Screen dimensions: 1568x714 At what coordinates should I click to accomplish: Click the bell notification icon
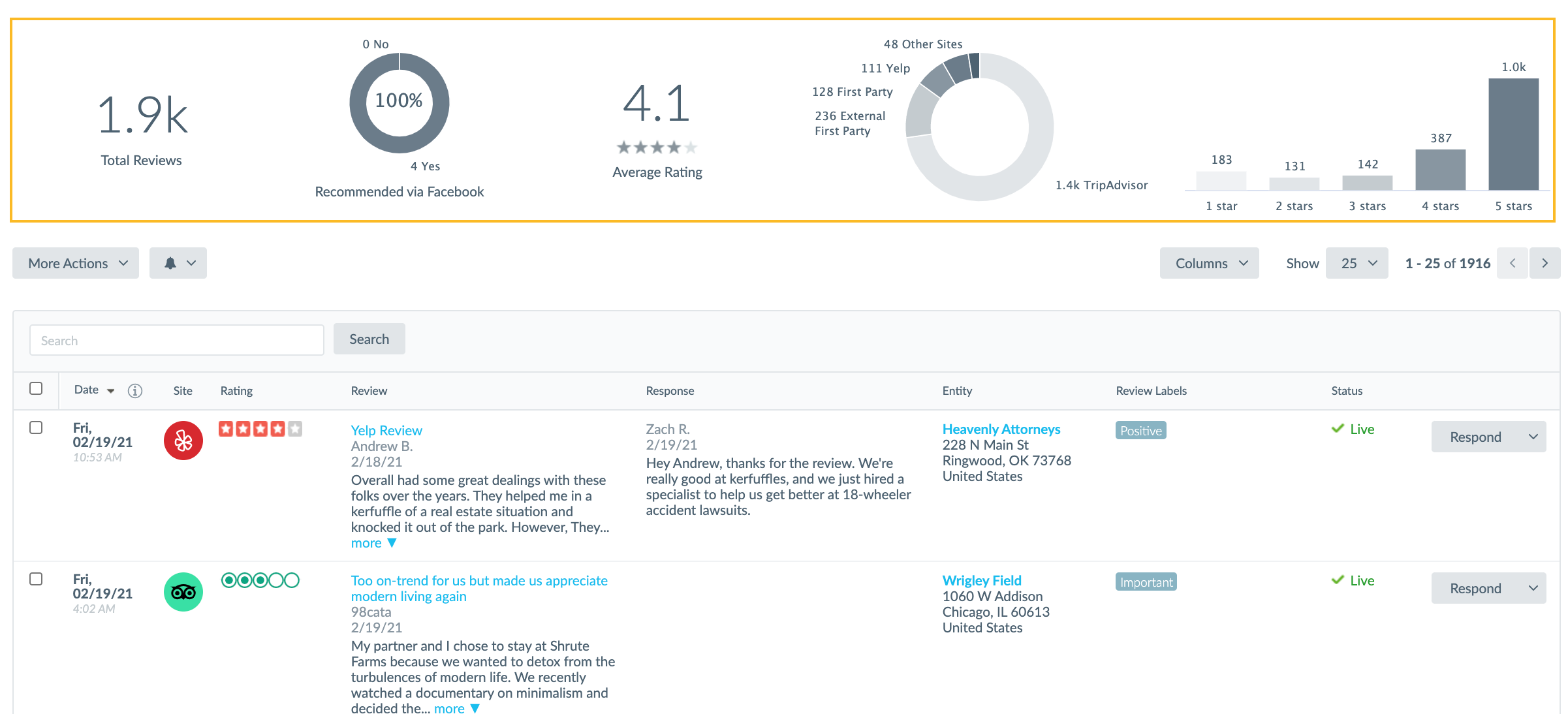171,263
